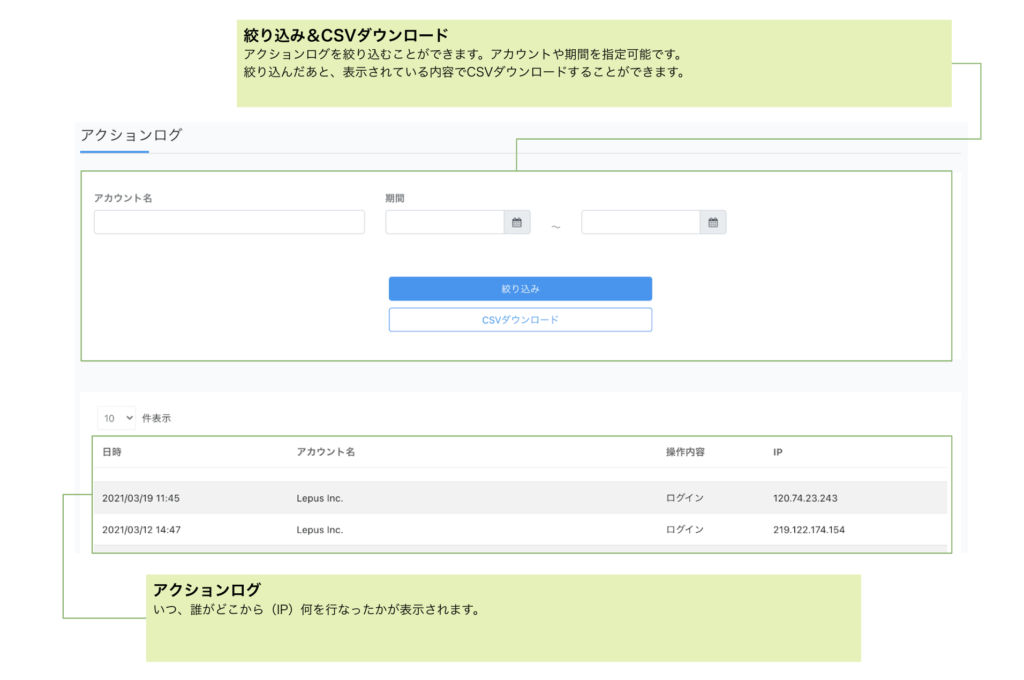Open the calendar picker for the end date

pos(713,222)
